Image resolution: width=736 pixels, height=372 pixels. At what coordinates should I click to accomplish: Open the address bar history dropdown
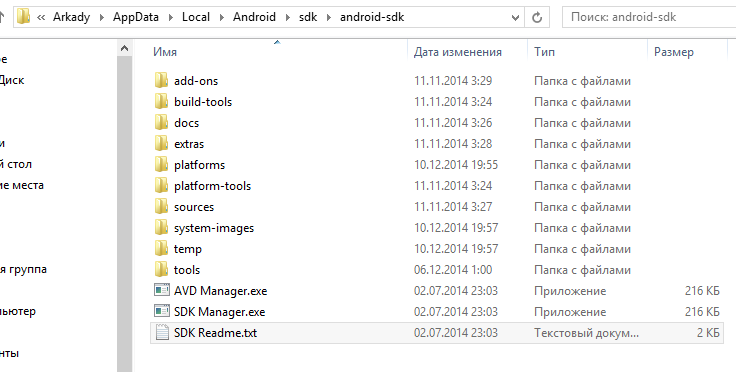point(515,18)
